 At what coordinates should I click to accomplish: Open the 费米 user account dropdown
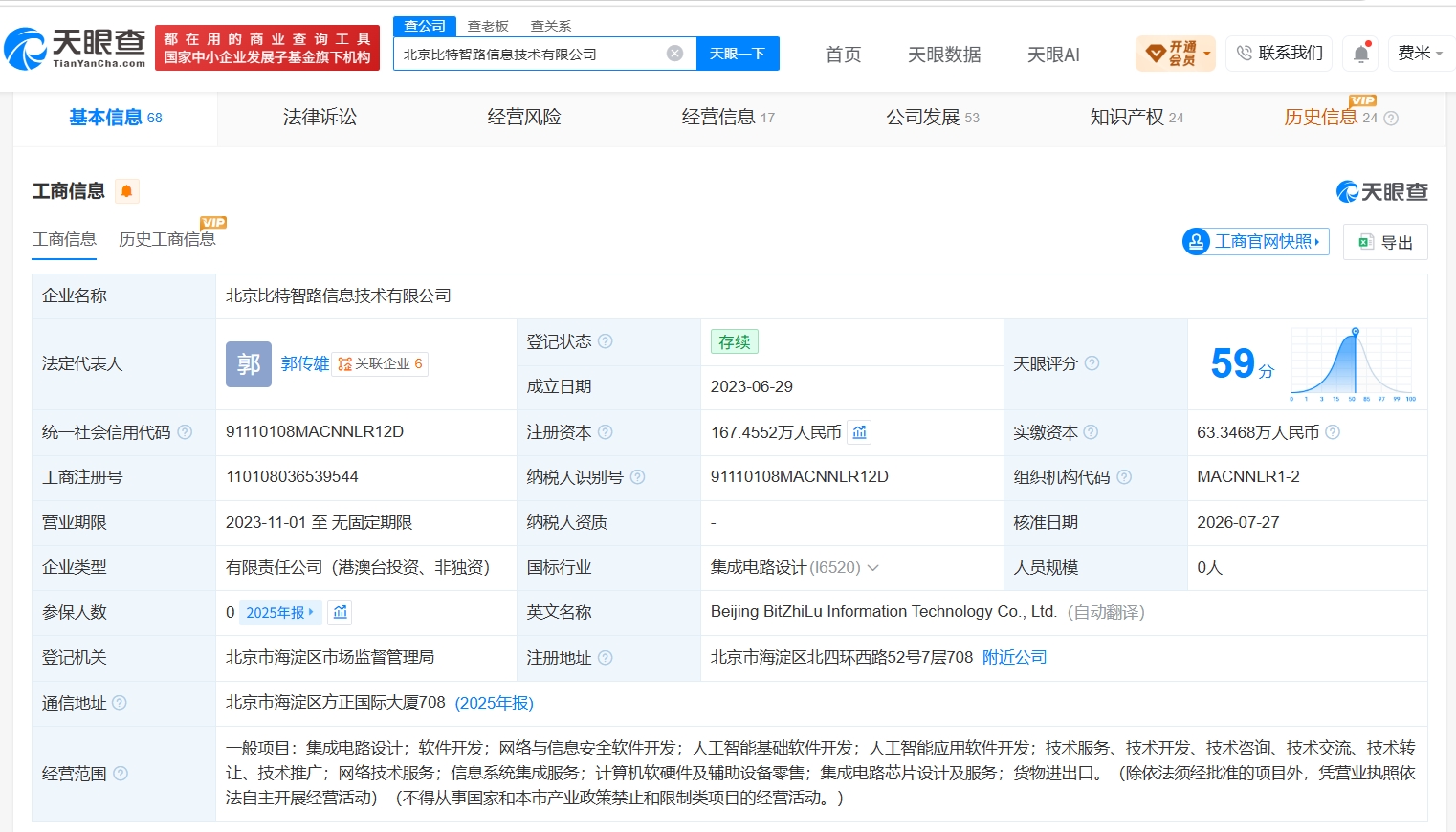point(1421,54)
